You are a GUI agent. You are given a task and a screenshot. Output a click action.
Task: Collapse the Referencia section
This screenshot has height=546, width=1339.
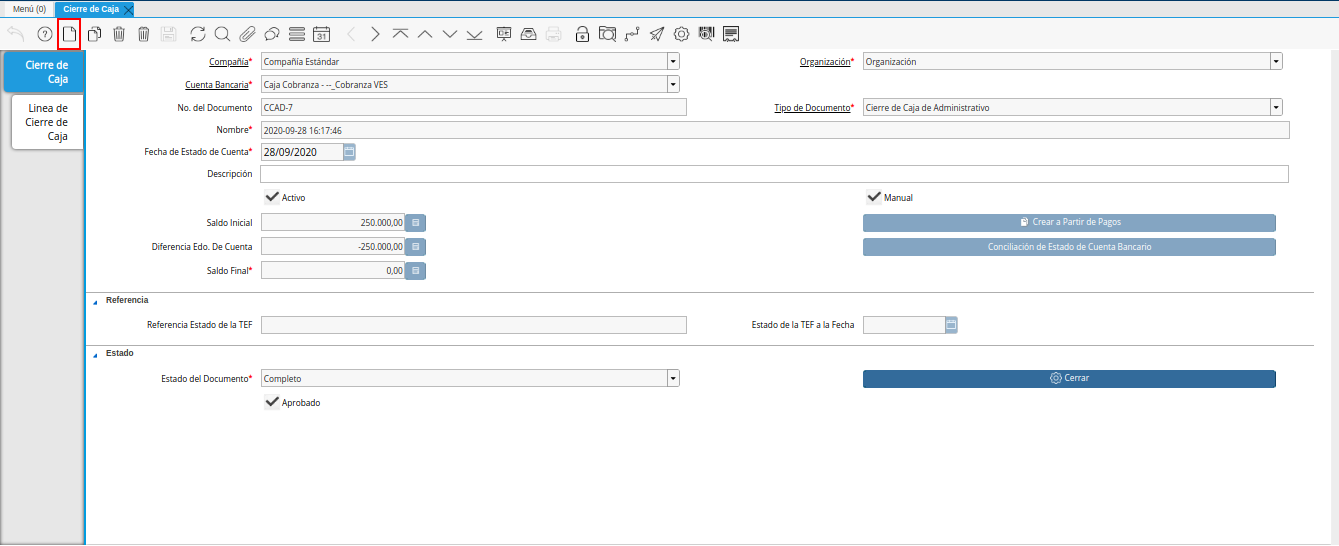click(x=96, y=301)
